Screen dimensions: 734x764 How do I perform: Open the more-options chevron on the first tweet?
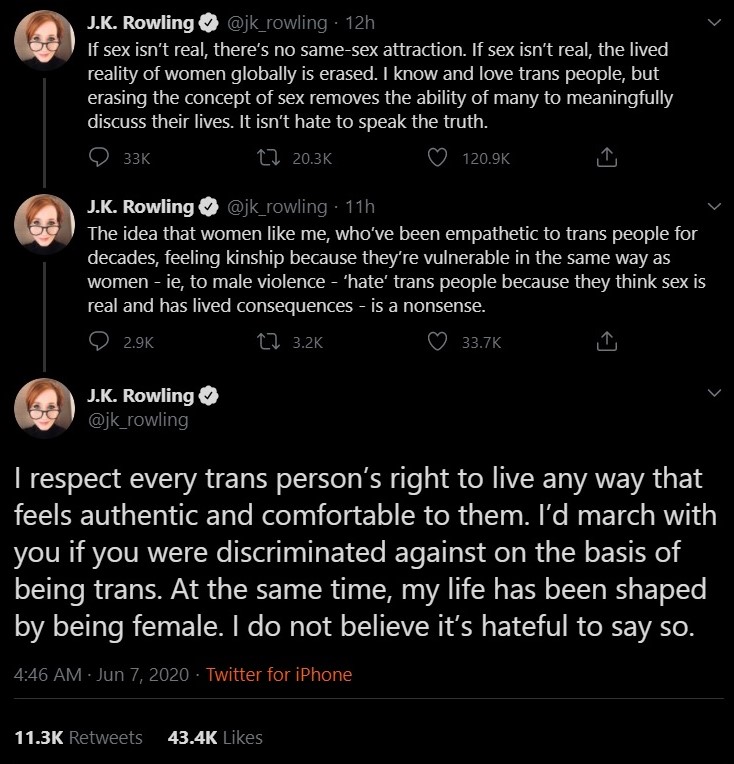713,21
